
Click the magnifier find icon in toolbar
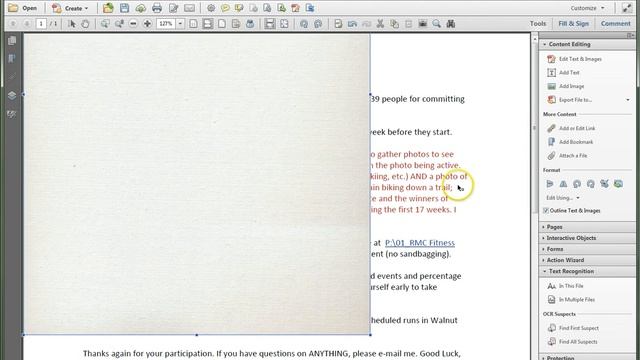[x=436, y=24]
